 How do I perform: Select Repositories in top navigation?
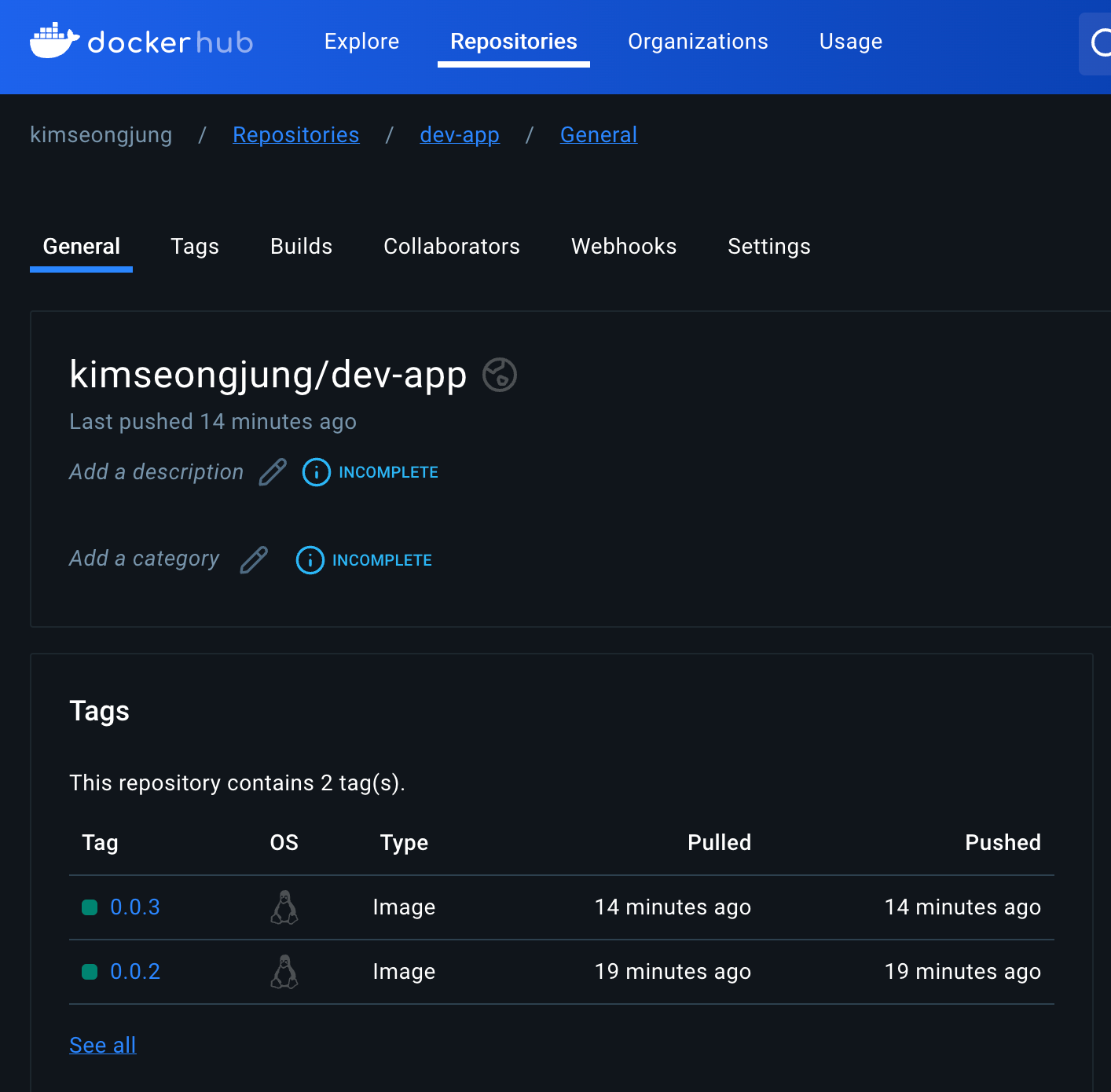514,42
